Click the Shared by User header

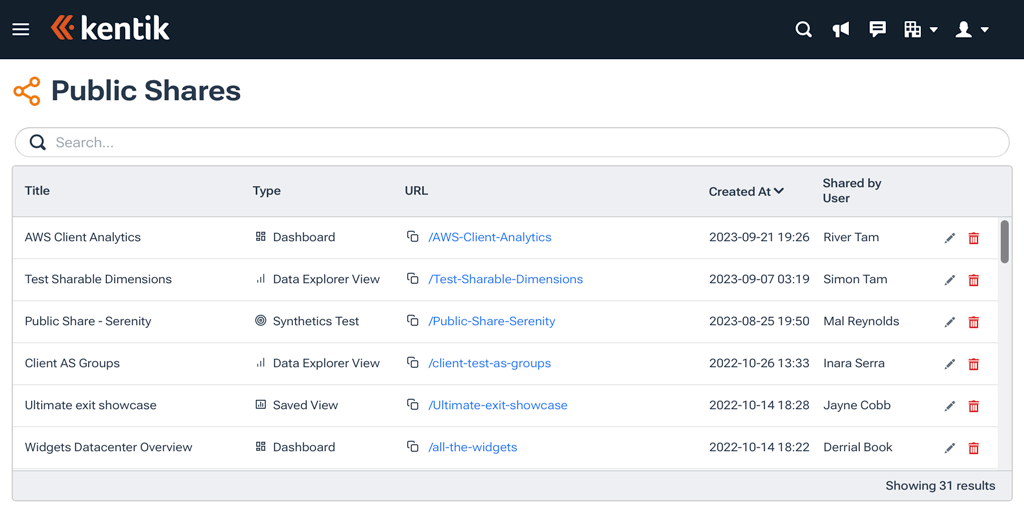coord(852,191)
